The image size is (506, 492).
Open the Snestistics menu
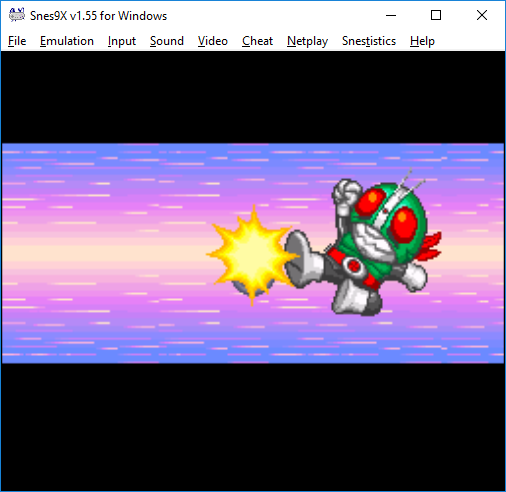pyautogui.click(x=369, y=41)
